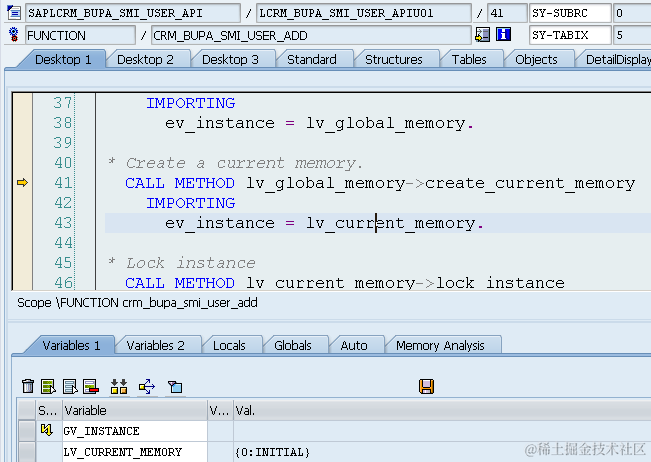Switch to Desktop 2 tab
Viewport: 651px width, 462px height.
pos(145,59)
